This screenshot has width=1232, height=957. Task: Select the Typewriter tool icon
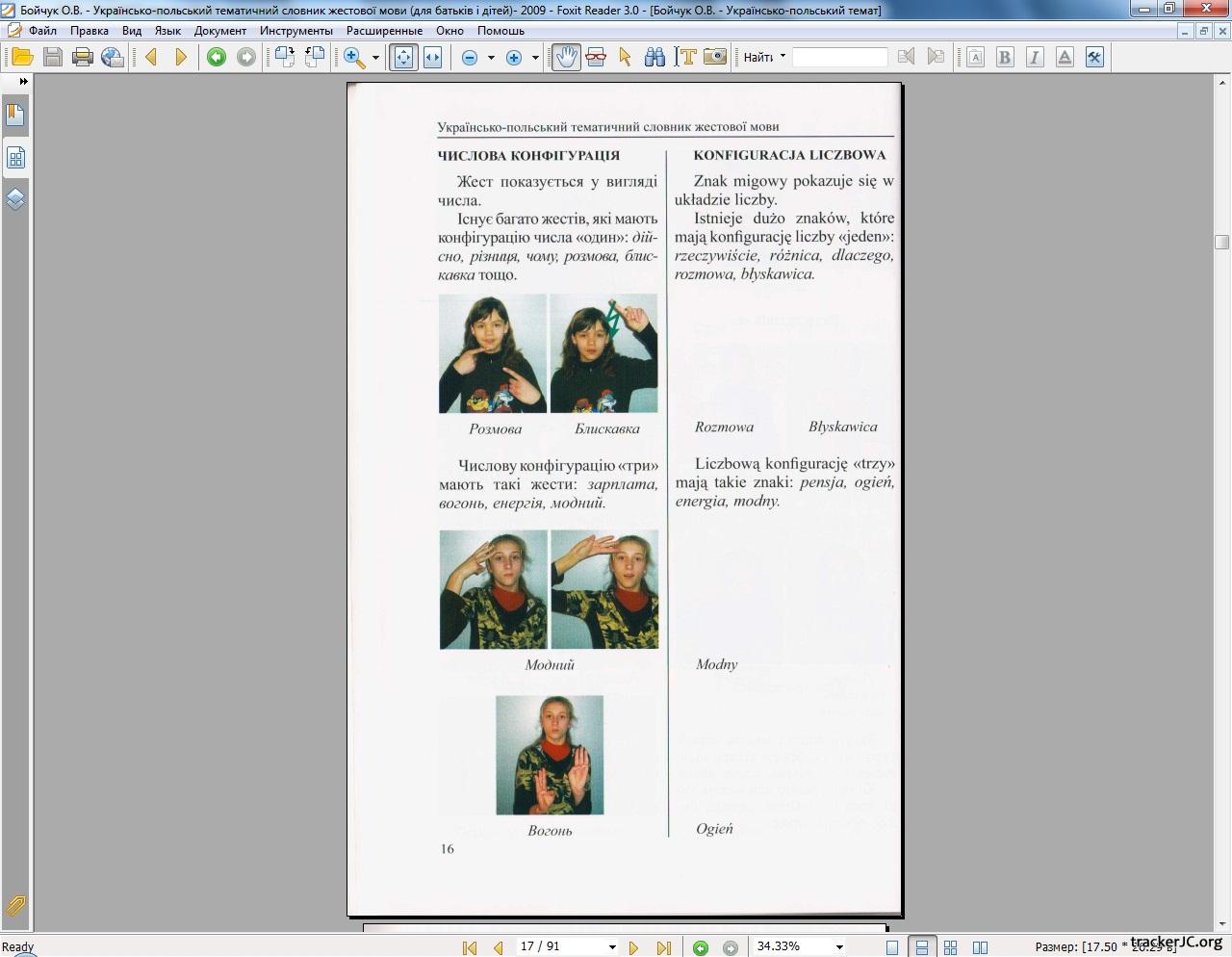tap(685, 58)
